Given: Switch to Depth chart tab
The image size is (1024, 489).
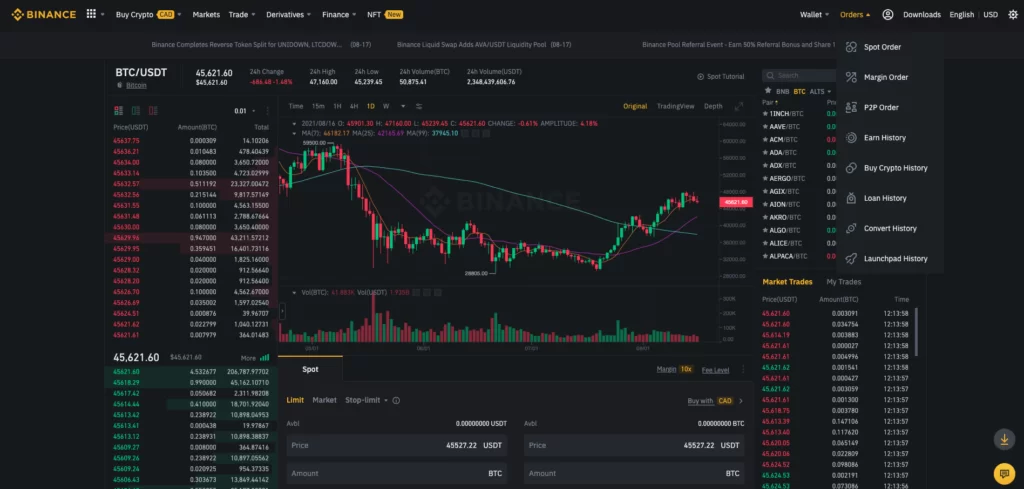Looking at the screenshot, I should tap(713, 106).
